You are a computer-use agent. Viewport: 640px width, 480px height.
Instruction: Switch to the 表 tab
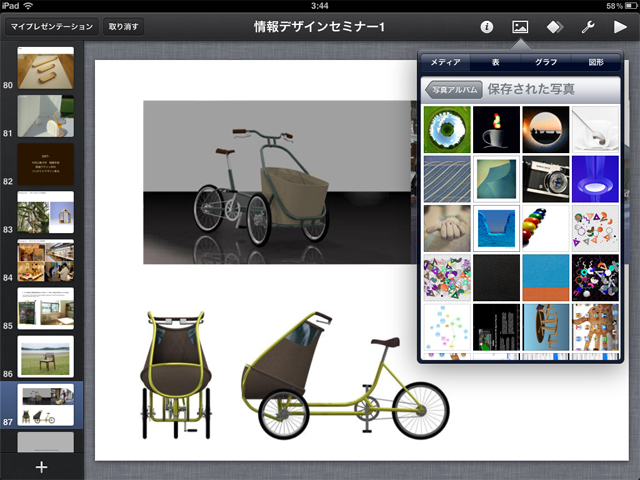495,62
